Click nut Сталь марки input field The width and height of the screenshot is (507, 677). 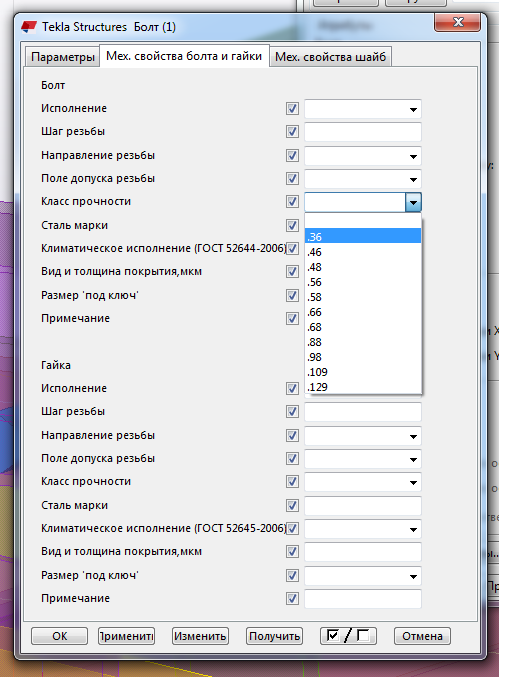pos(363,506)
